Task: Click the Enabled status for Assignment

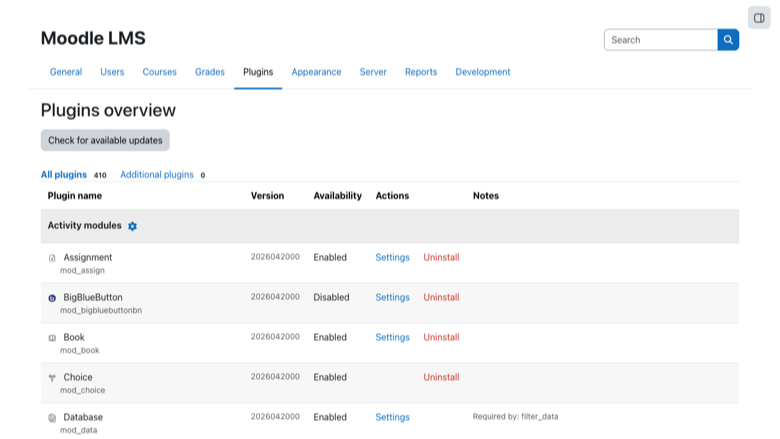Action: [330, 258]
